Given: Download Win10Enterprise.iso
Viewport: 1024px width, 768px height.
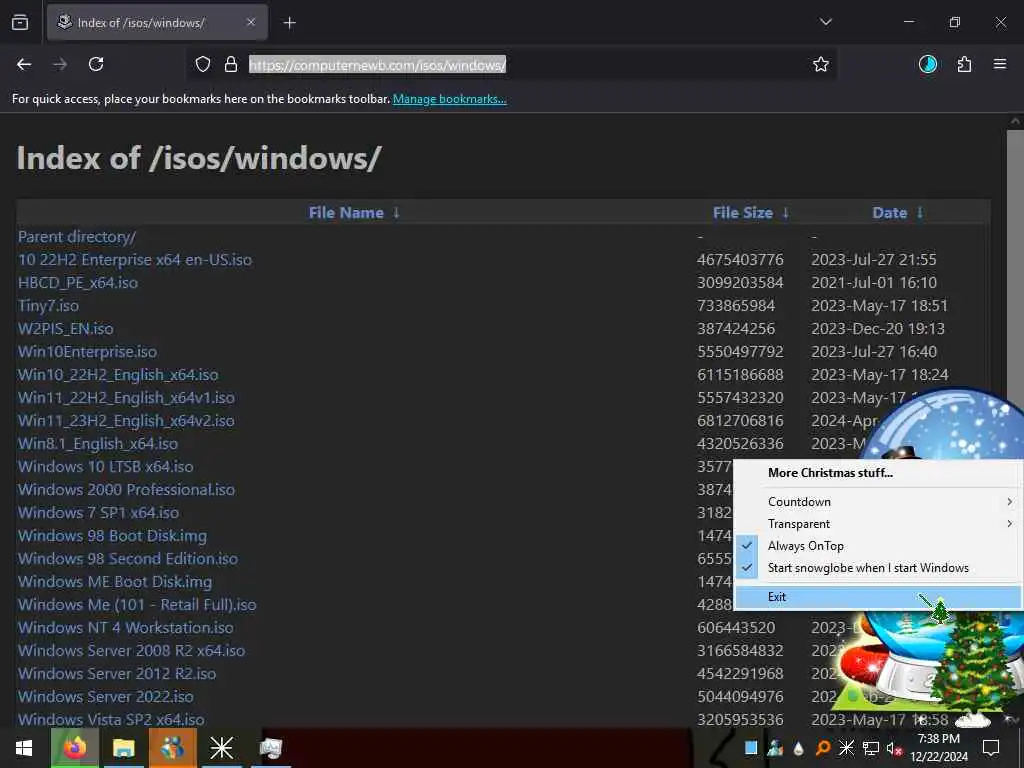Looking at the screenshot, I should tap(88, 351).
